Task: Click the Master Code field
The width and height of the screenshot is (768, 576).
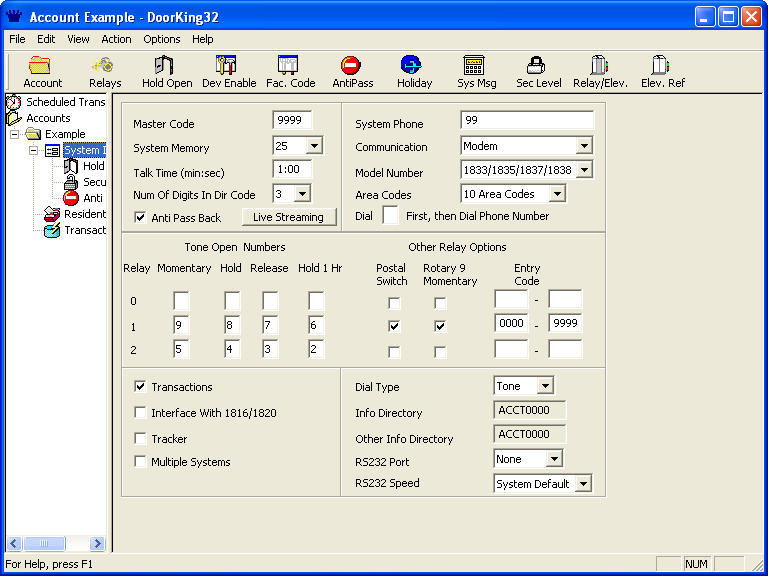Action: click(292, 120)
